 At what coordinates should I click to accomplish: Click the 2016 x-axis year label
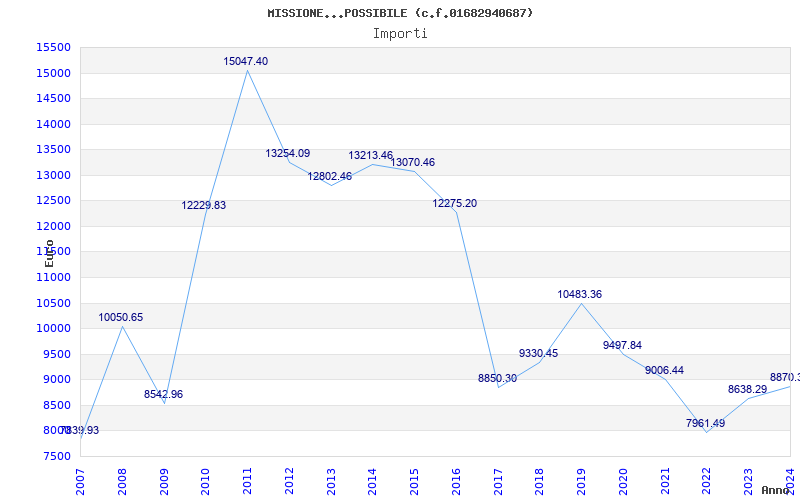click(x=456, y=482)
